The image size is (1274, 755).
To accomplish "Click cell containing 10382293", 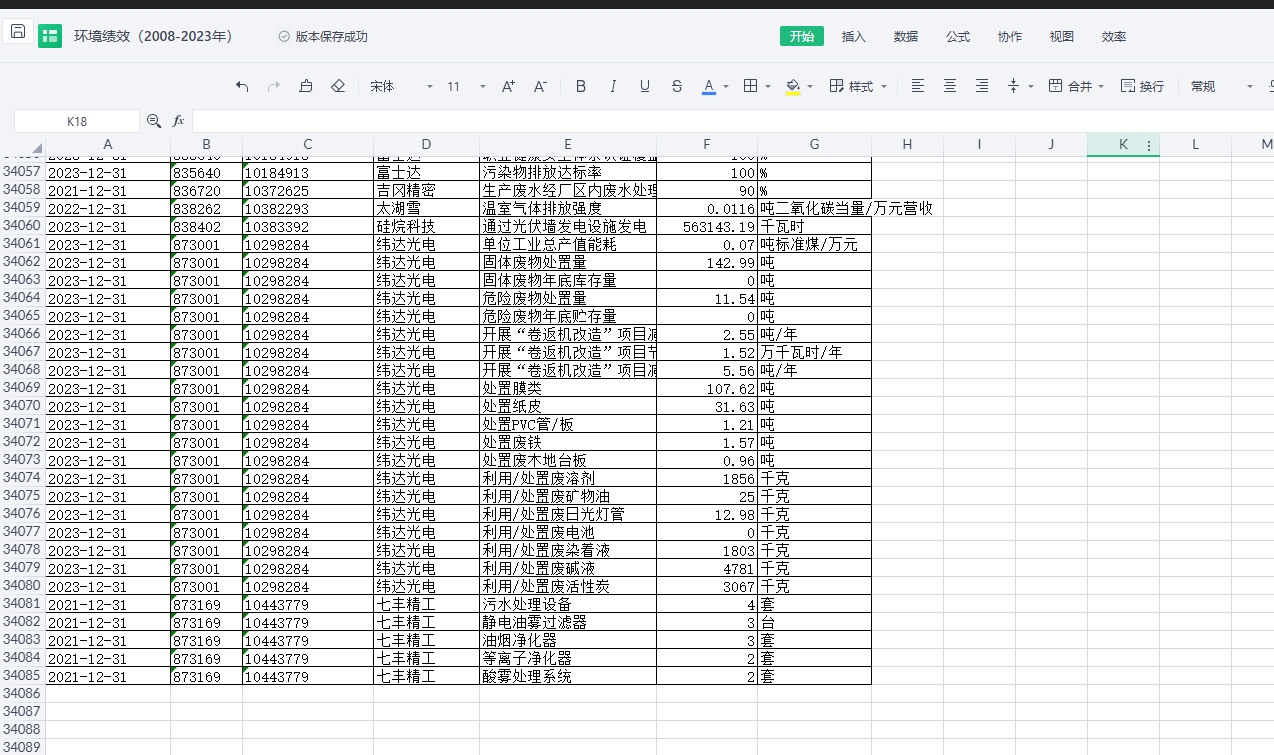I will pyautogui.click(x=308, y=209).
